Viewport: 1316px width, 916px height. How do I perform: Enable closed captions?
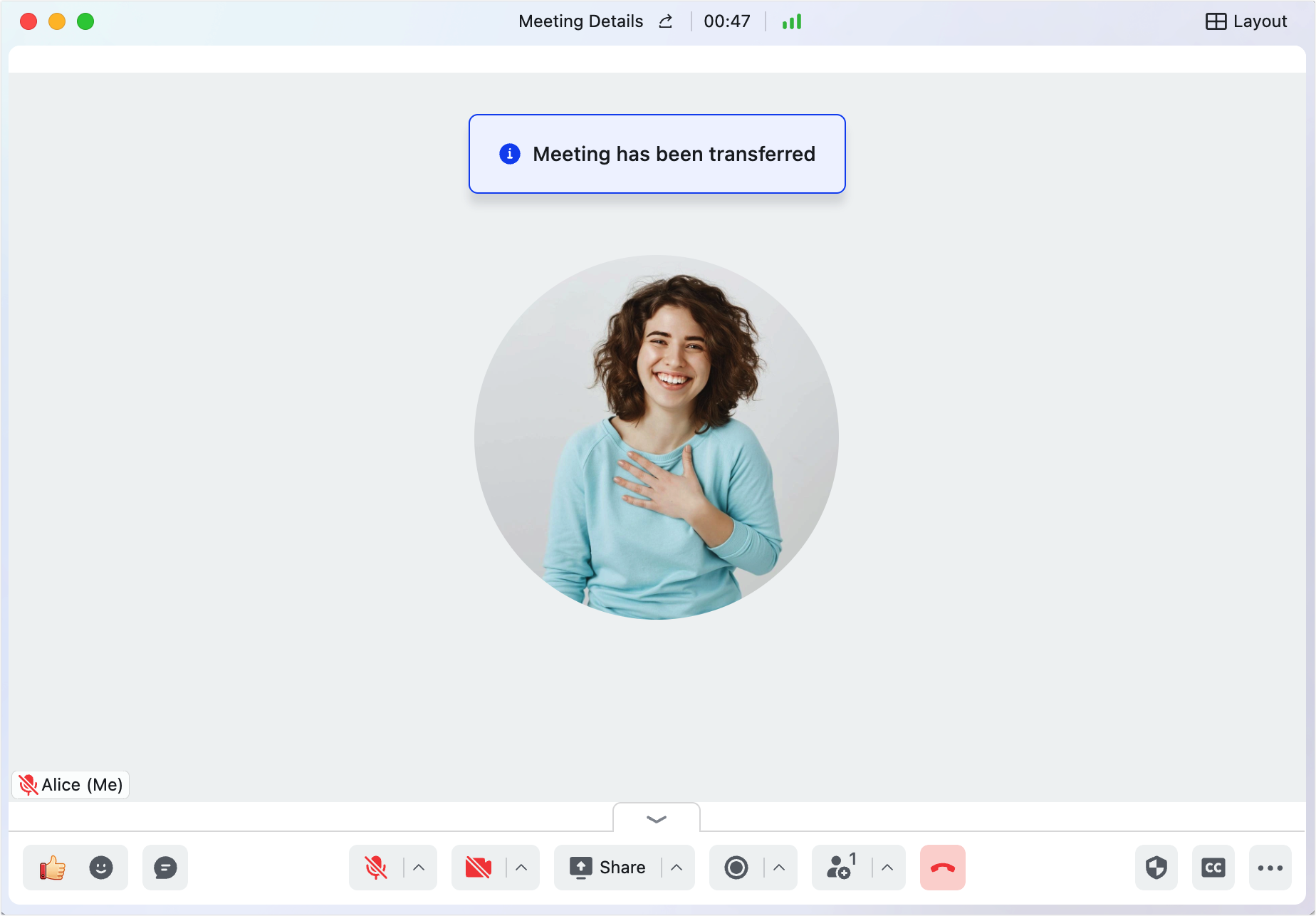1213,868
